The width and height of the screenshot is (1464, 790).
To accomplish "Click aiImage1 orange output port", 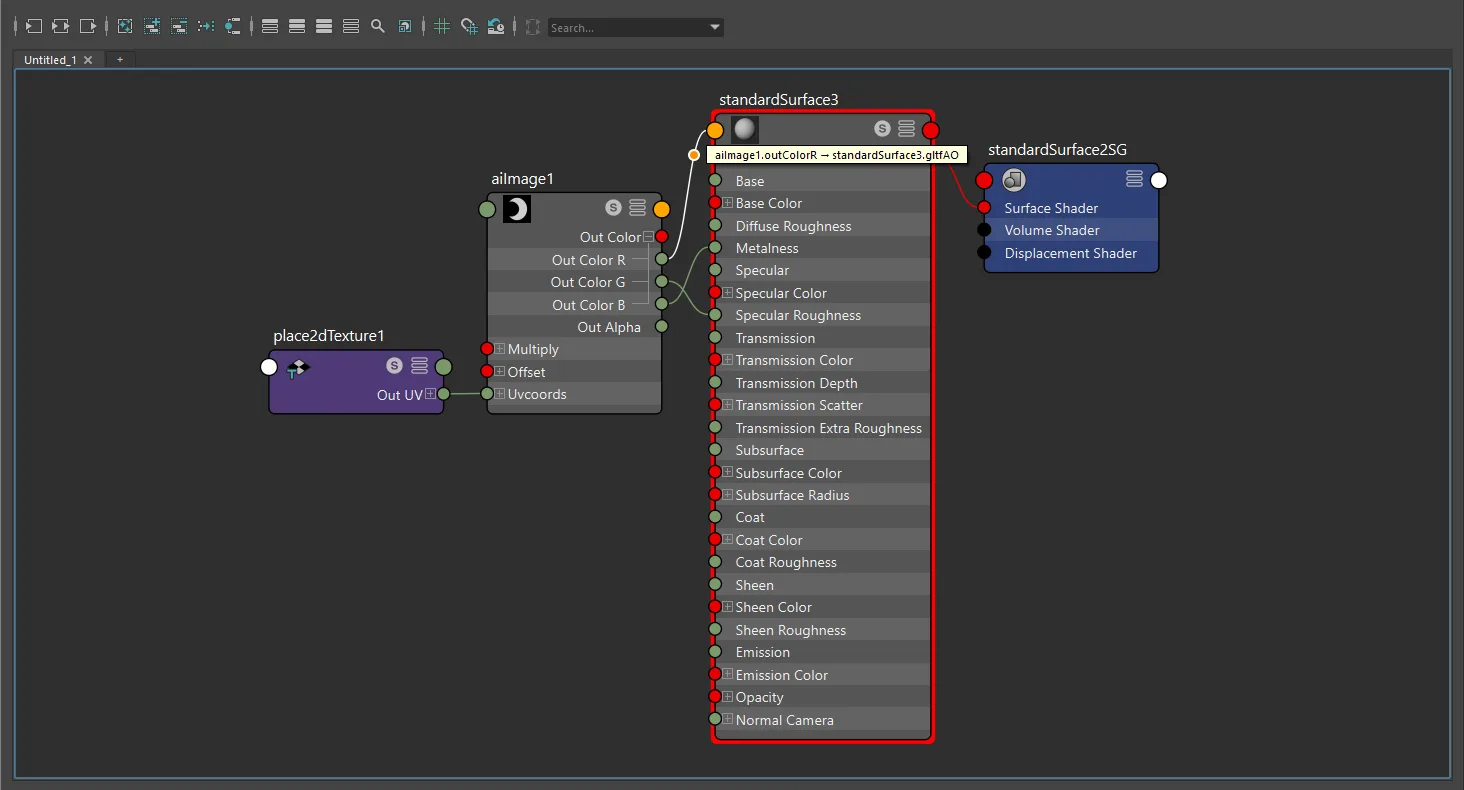I will pyautogui.click(x=662, y=209).
